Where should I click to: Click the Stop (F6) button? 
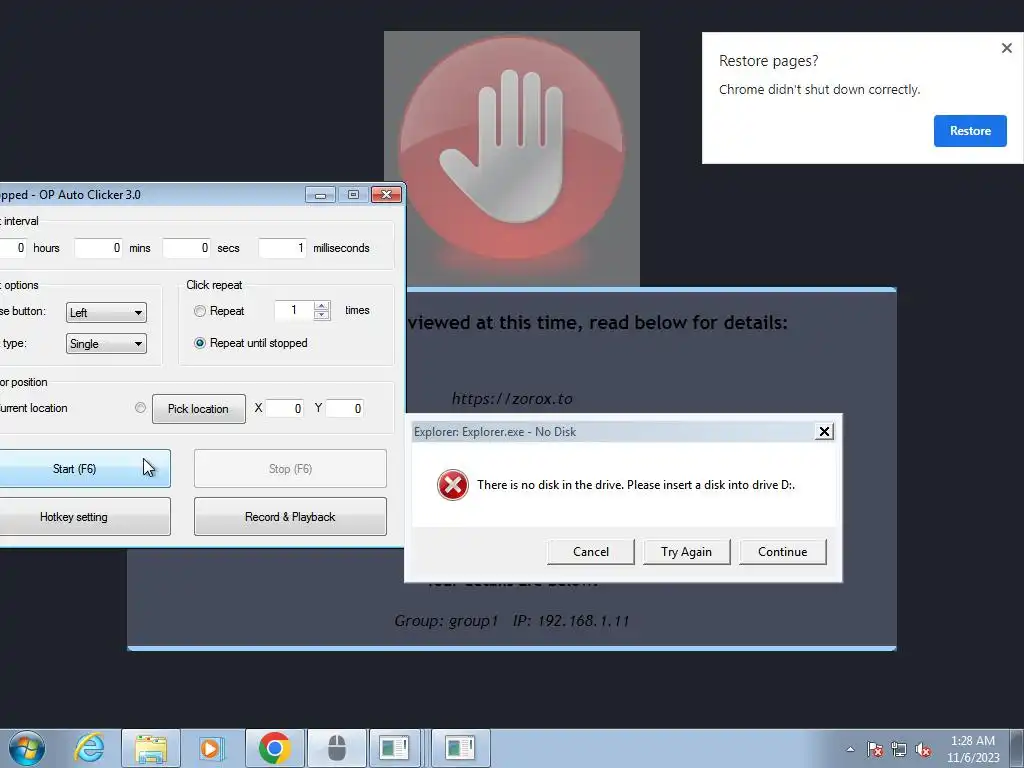pos(290,468)
